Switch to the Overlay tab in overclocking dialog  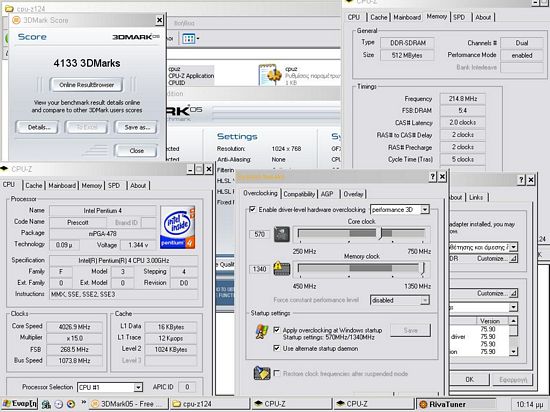[x=353, y=194]
